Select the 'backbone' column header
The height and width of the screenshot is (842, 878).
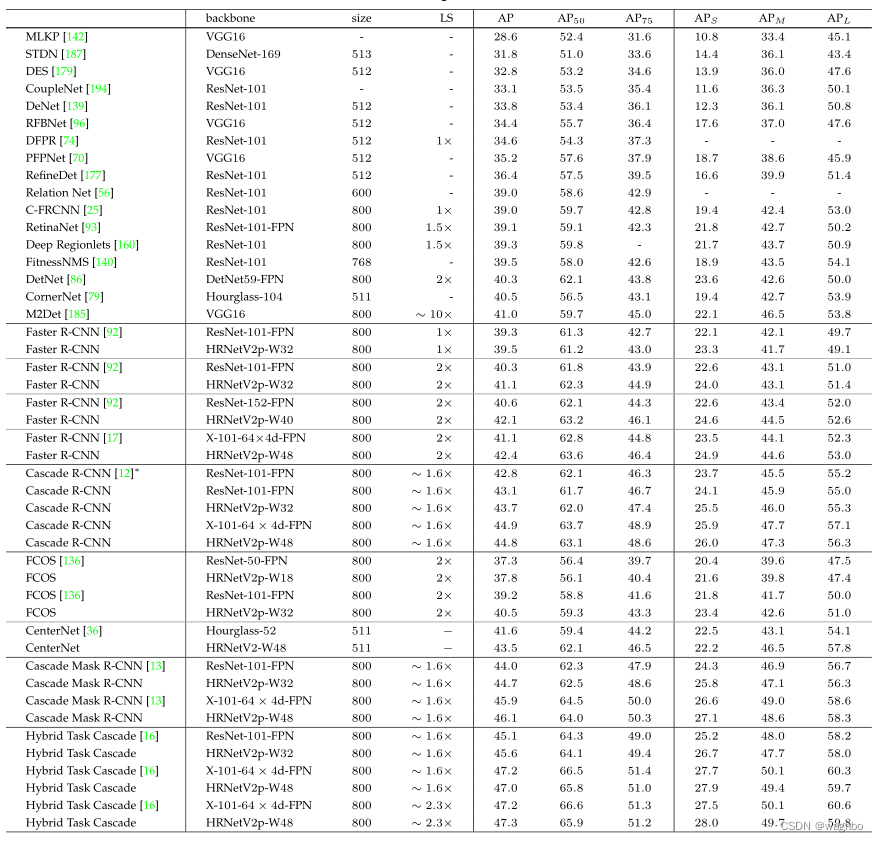[x=230, y=18]
